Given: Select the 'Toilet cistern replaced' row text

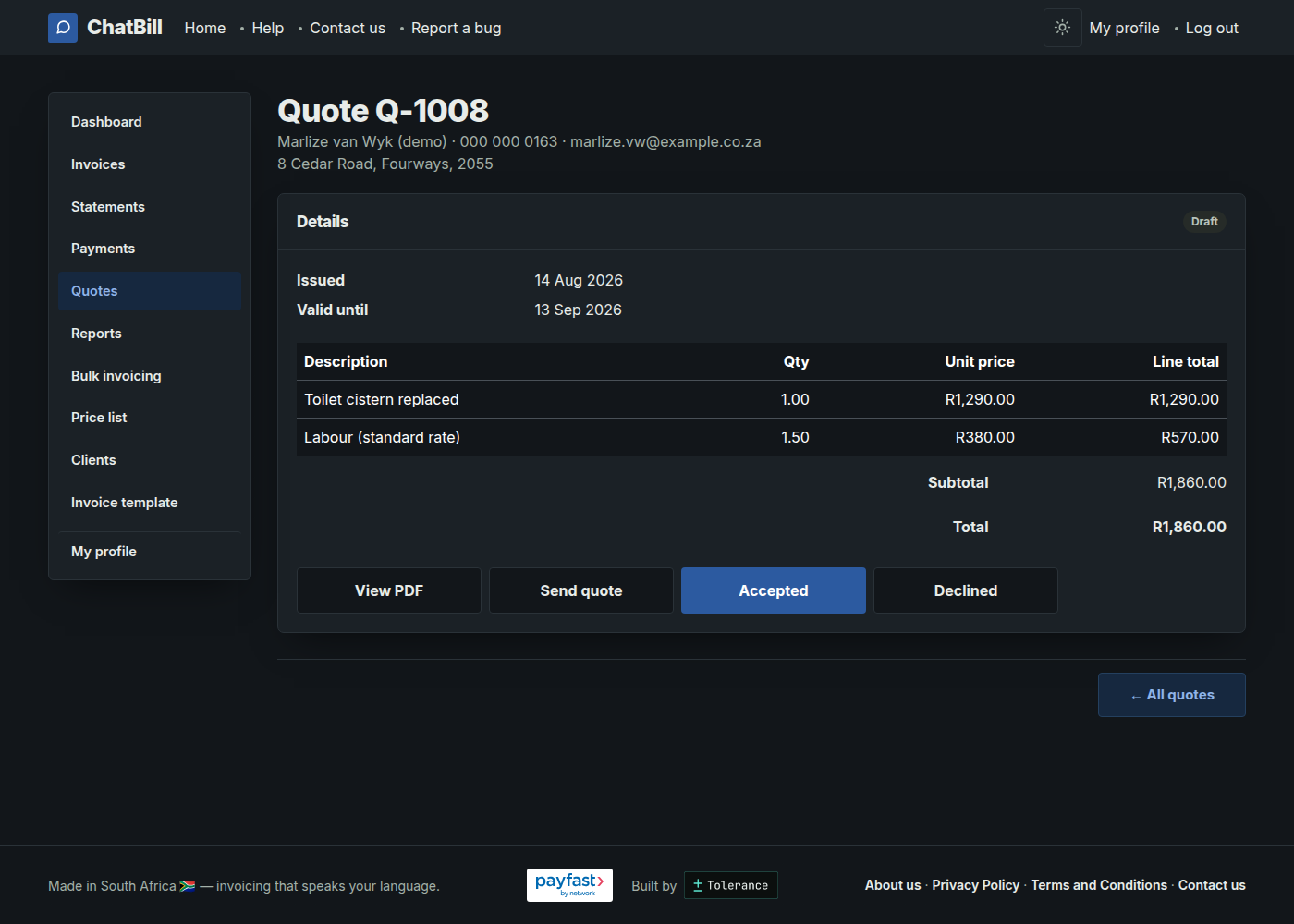Looking at the screenshot, I should [x=382, y=399].
